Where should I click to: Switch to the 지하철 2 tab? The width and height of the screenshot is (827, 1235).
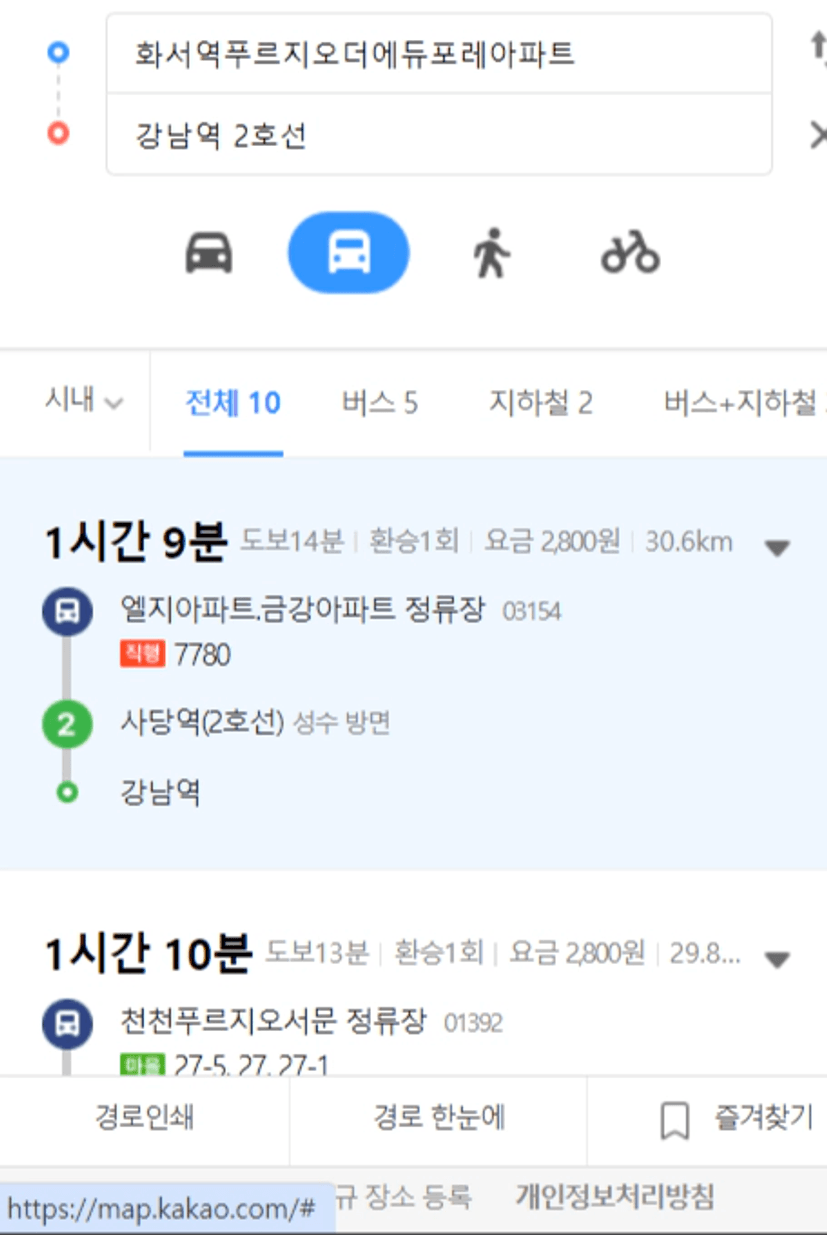541,403
